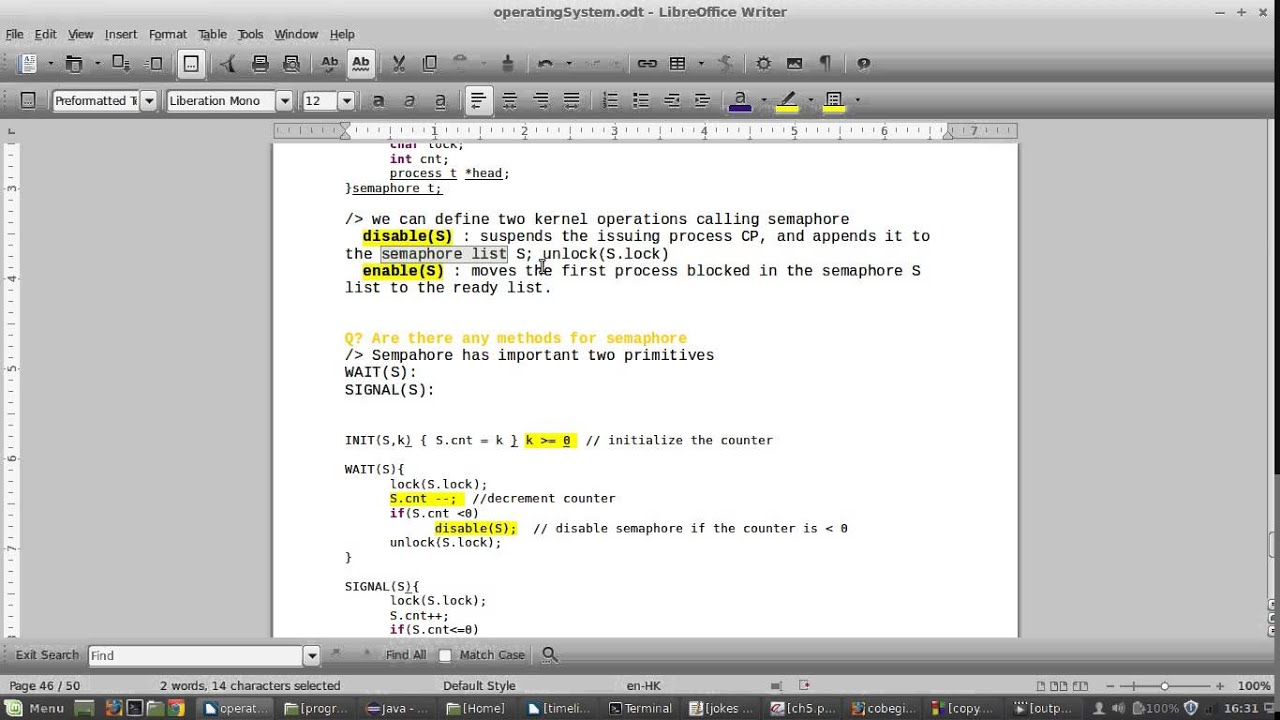Expand the Undo history dropdown arrow
The height and width of the screenshot is (720, 1280).
point(568,64)
